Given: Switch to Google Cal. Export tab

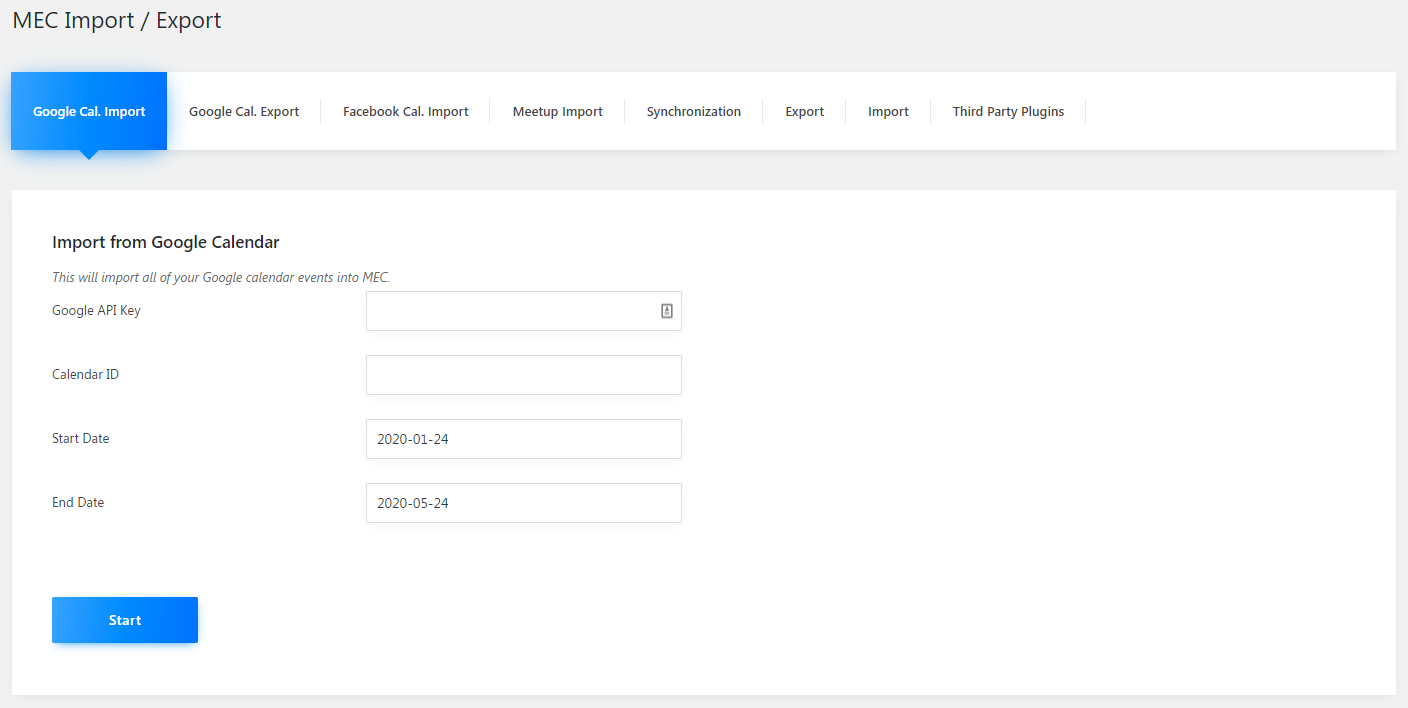Looking at the screenshot, I should [x=244, y=111].
